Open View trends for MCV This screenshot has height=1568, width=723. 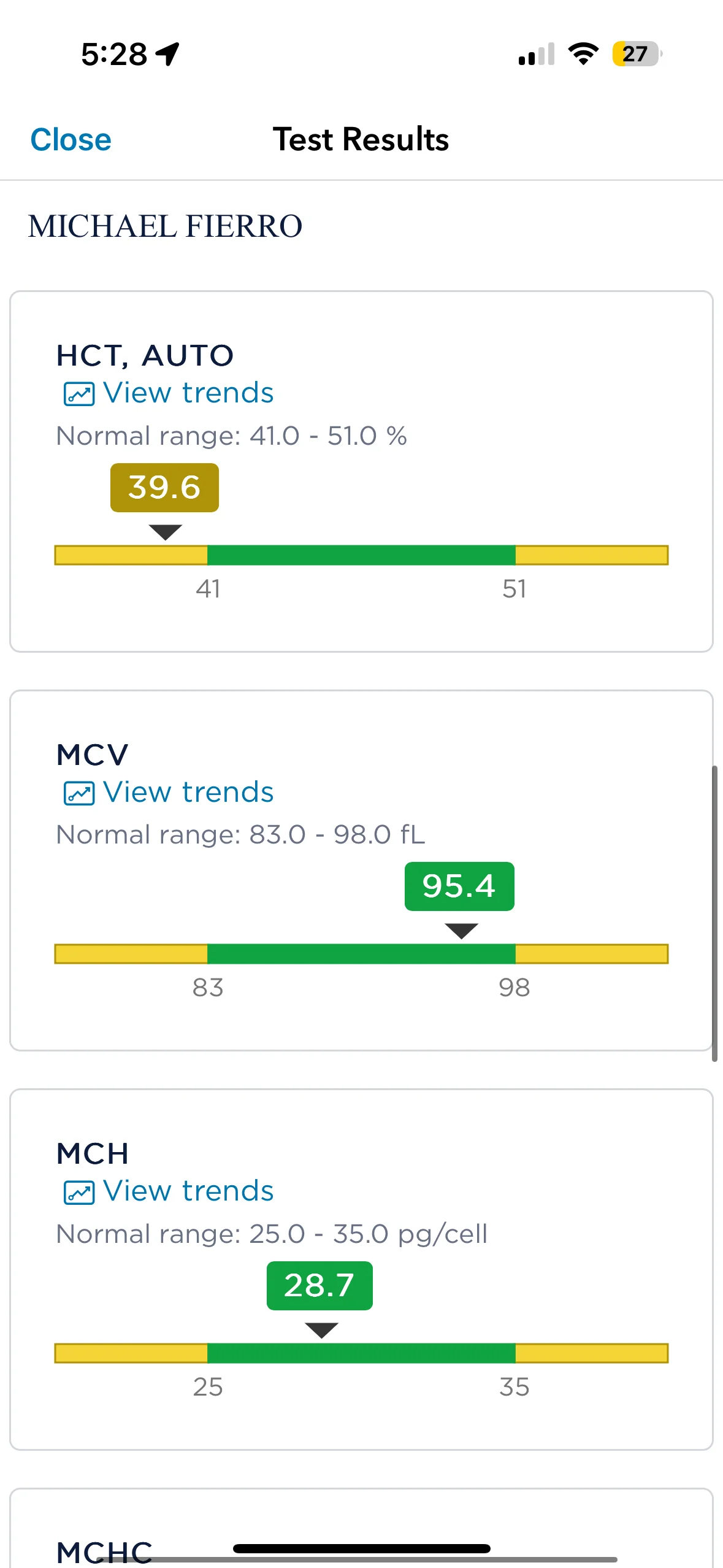[x=188, y=792]
